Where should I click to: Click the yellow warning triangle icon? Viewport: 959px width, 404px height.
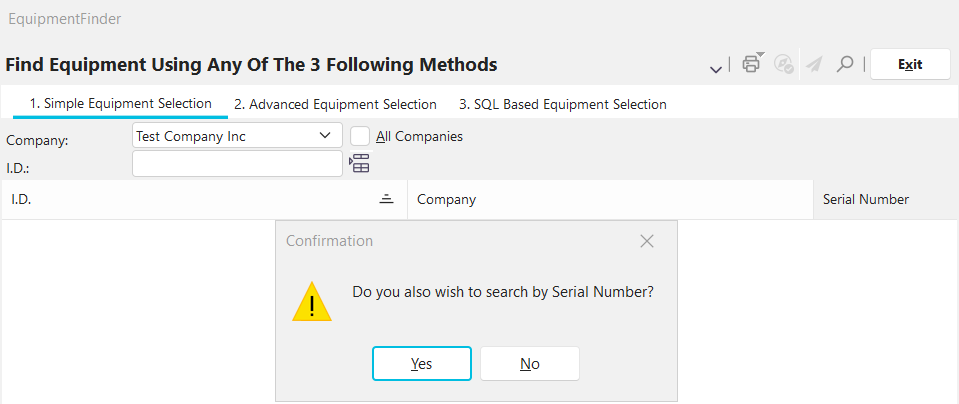(x=312, y=301)
